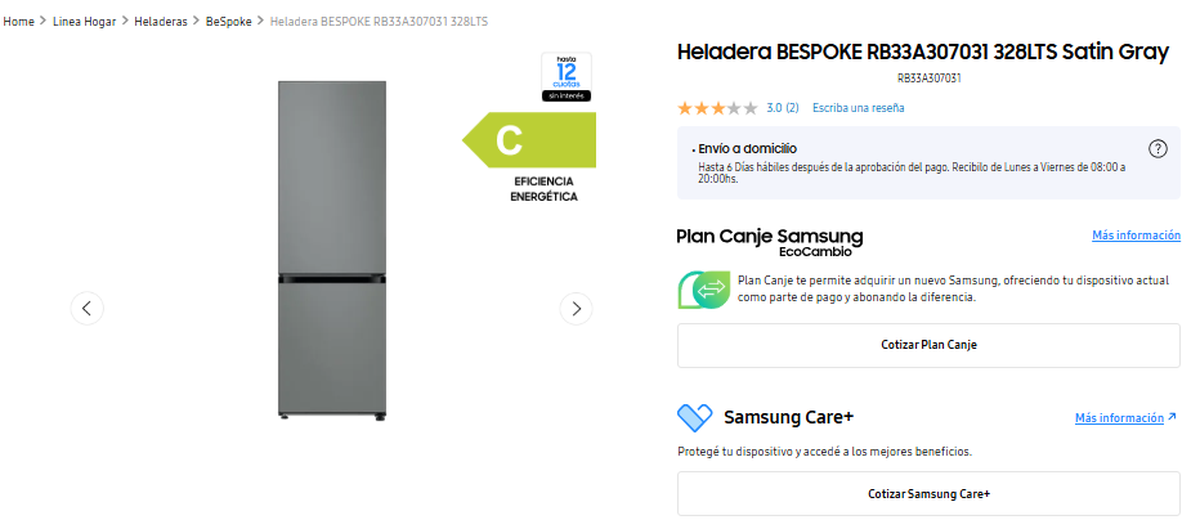Image resolution: width=1200 pixels, height=529 pixels.
Task: Click the Samsung Care+ heart icon
Action: coord(695,417)
